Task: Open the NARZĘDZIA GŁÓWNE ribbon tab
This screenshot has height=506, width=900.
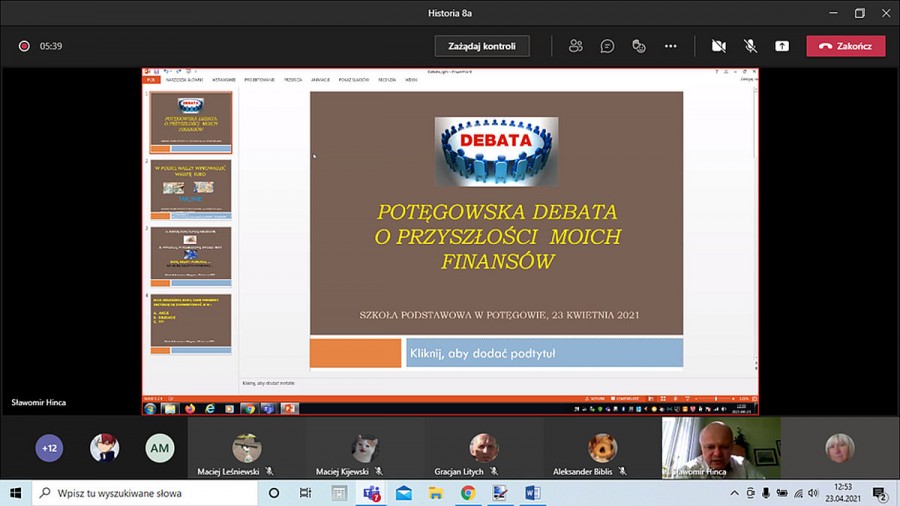Action: (x=184, y=79)
